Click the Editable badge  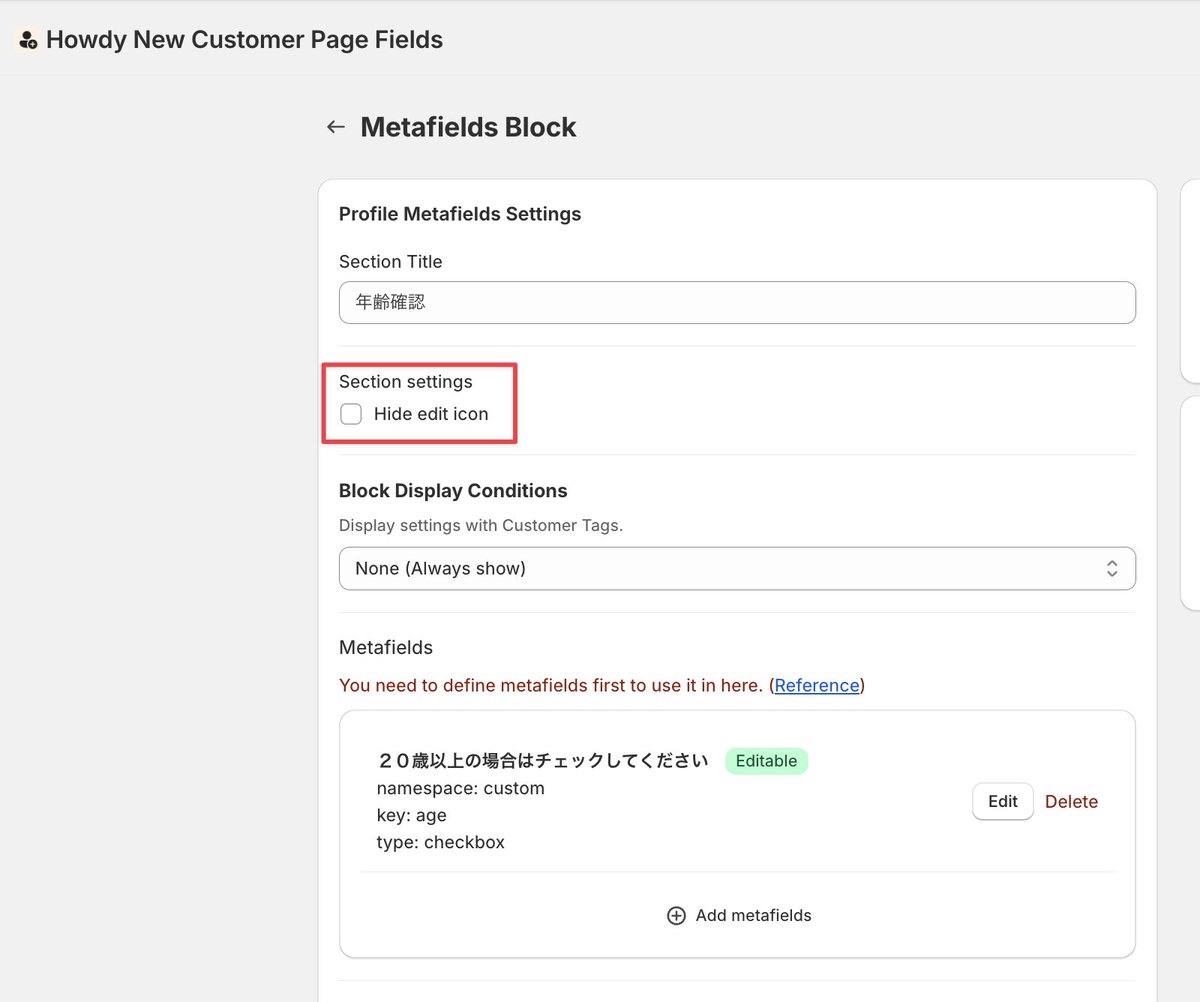coord(766,761)
